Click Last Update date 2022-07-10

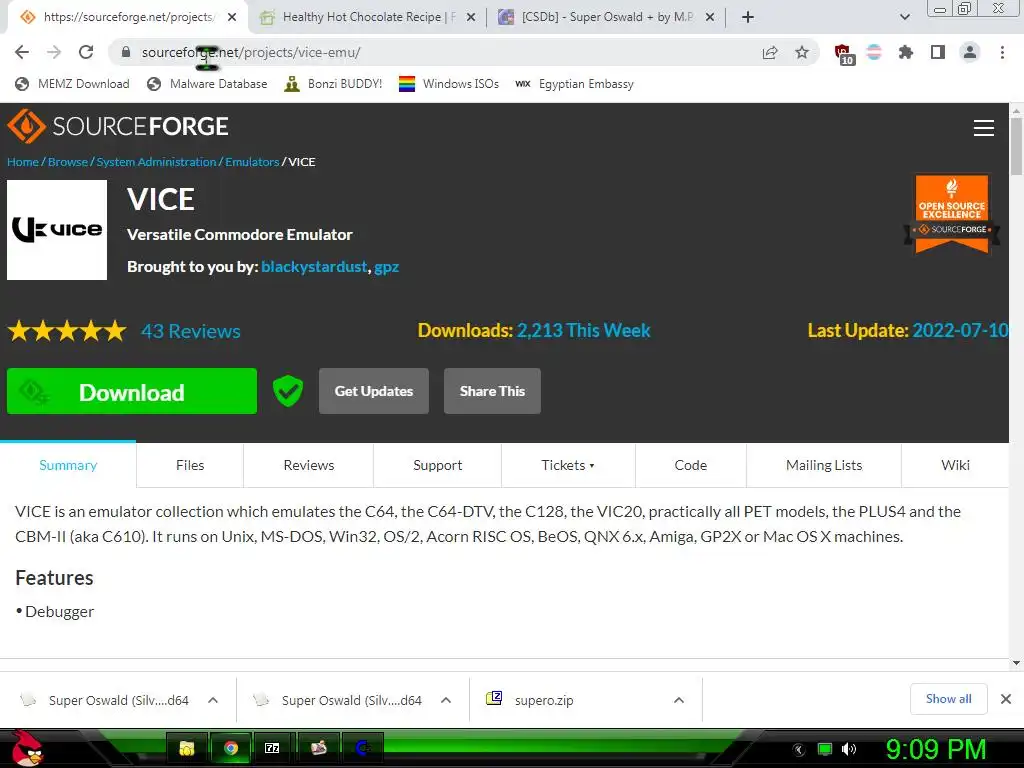pyautogui.click(x=960, y=330)
